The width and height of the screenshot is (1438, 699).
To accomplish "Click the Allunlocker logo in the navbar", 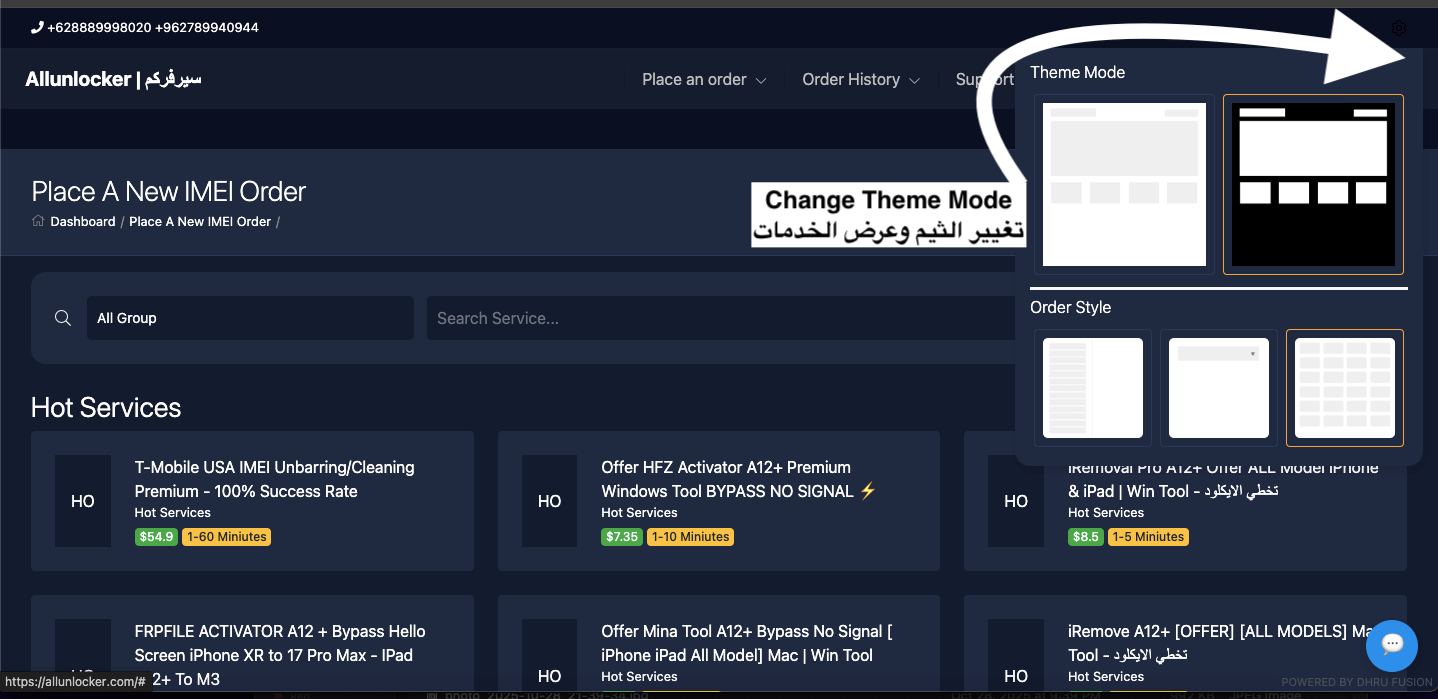I will coord(113,79).
